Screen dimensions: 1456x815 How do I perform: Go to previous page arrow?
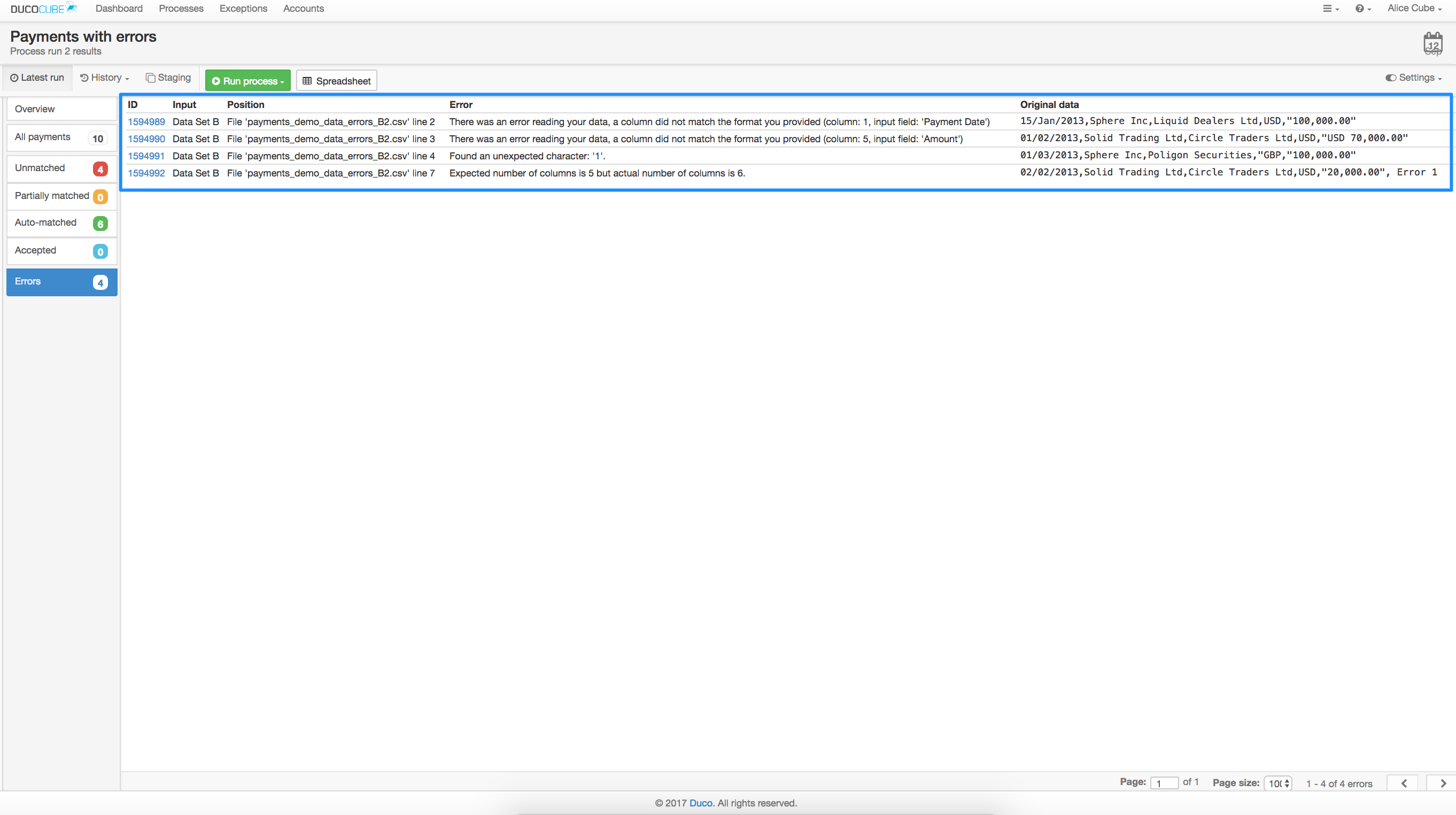pos(1404,783)
